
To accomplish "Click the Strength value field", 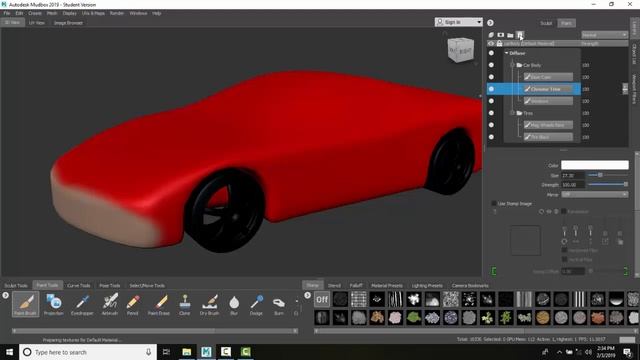I will pyautogui.click(x=573, y=185).
